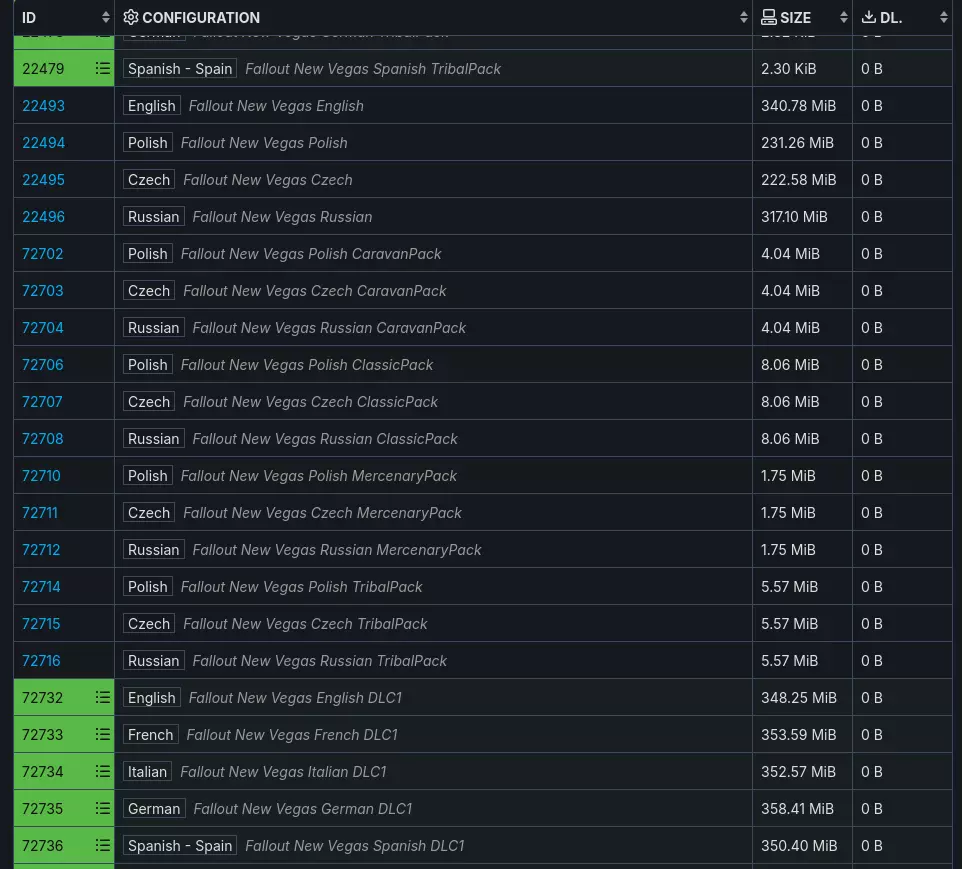962x869 pixels.
Task: Go to depot 72712
Action: click(41, 549)
